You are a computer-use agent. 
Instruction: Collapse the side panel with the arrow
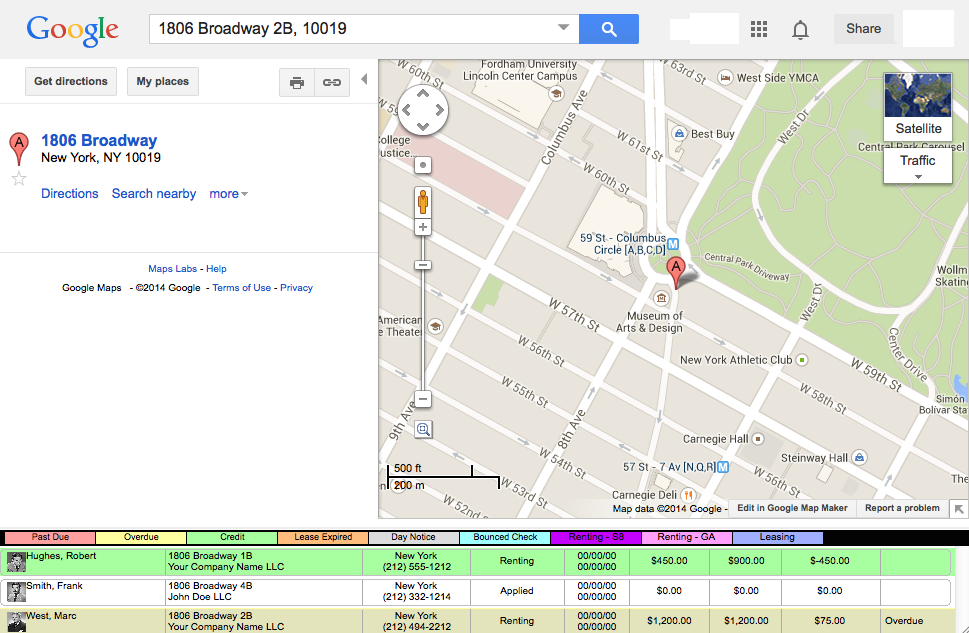tap(365, 79)
